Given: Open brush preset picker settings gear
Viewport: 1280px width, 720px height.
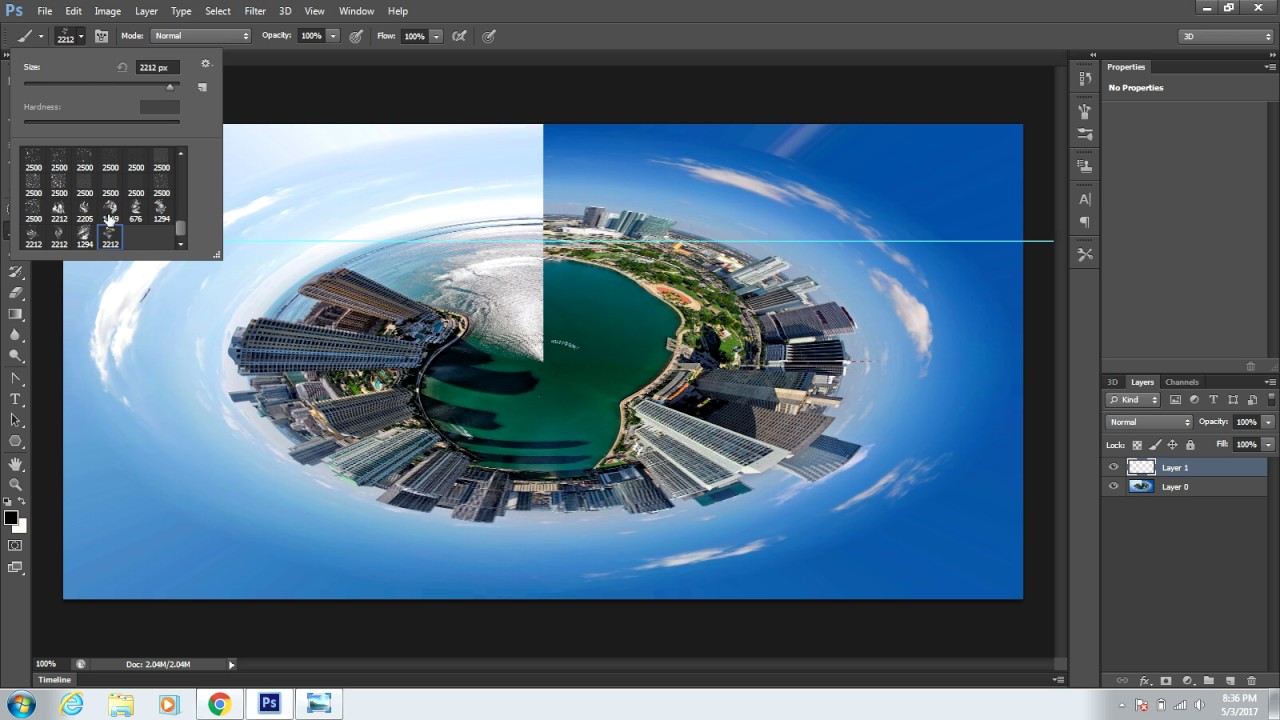Looking at the screenshot, I should pos(206,64).
